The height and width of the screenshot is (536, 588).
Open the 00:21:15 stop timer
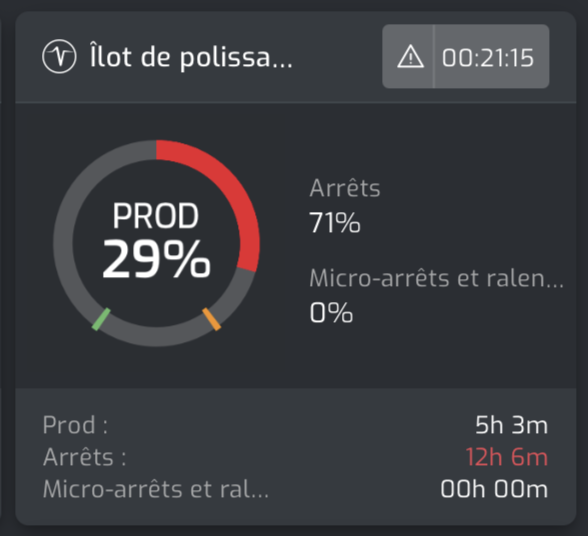coord(488,58)
